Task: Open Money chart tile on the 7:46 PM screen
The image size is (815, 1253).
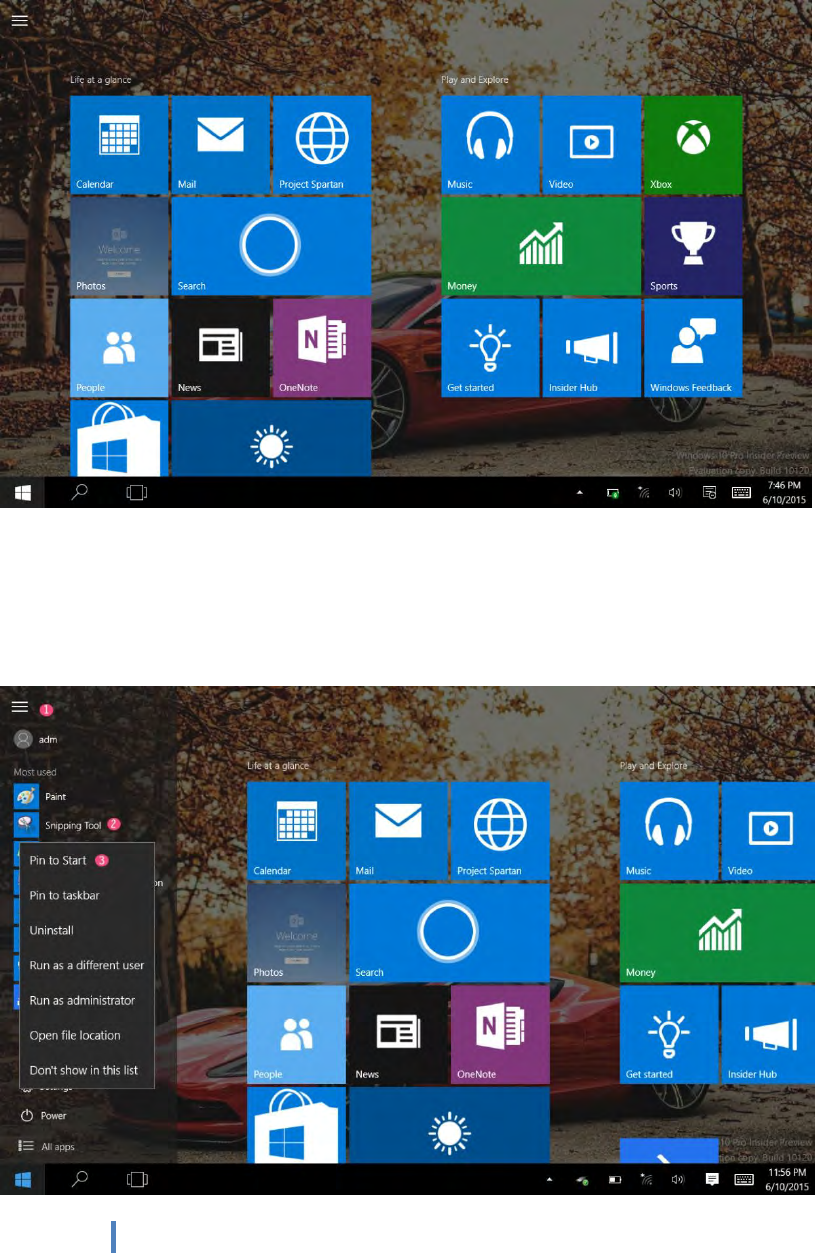Action: click(541, 246)
